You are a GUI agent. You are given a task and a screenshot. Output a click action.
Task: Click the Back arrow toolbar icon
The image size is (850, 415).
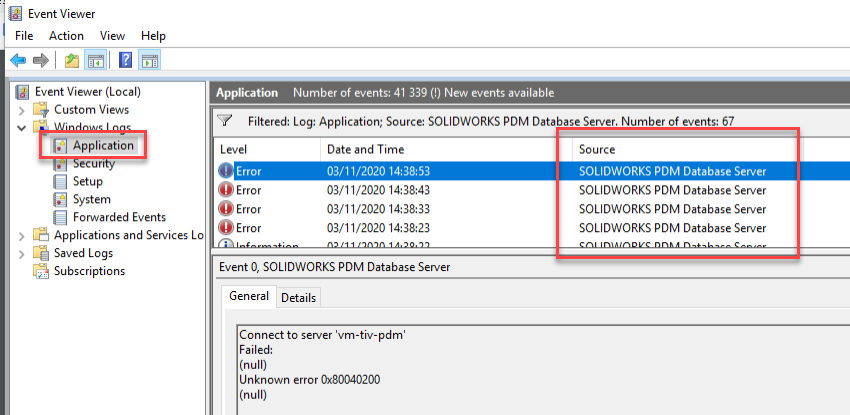(18, 60)
